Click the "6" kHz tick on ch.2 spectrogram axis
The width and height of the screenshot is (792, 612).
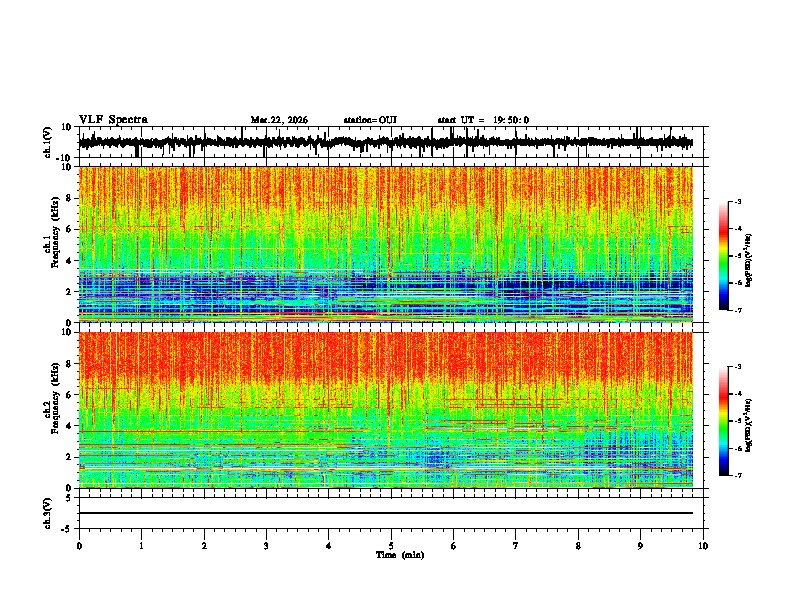coord(69,394)
